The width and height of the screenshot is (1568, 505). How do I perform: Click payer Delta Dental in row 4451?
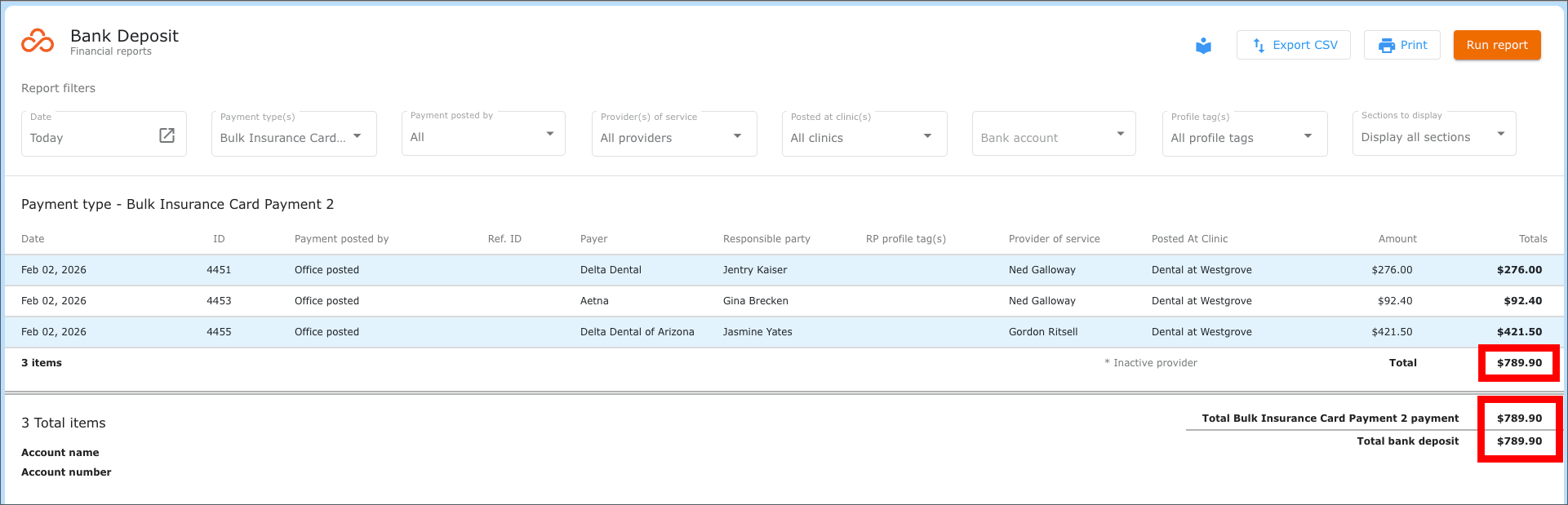tap(611, 270)
